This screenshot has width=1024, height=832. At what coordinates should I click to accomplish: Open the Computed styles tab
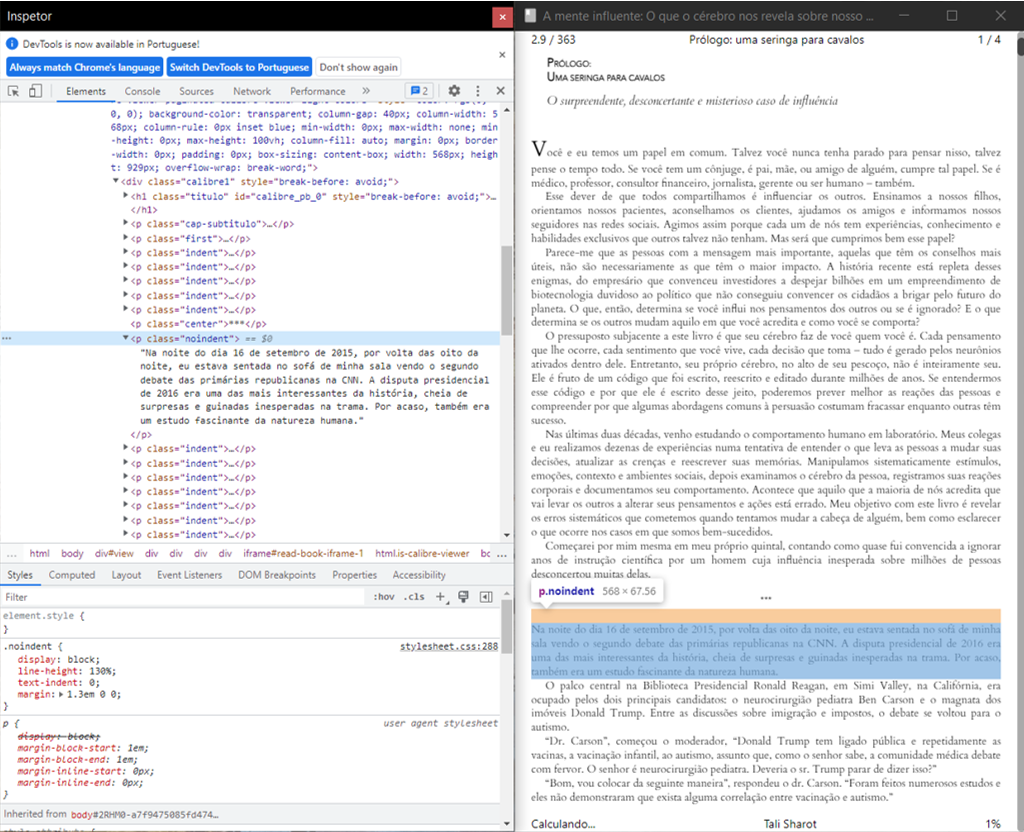72,575
